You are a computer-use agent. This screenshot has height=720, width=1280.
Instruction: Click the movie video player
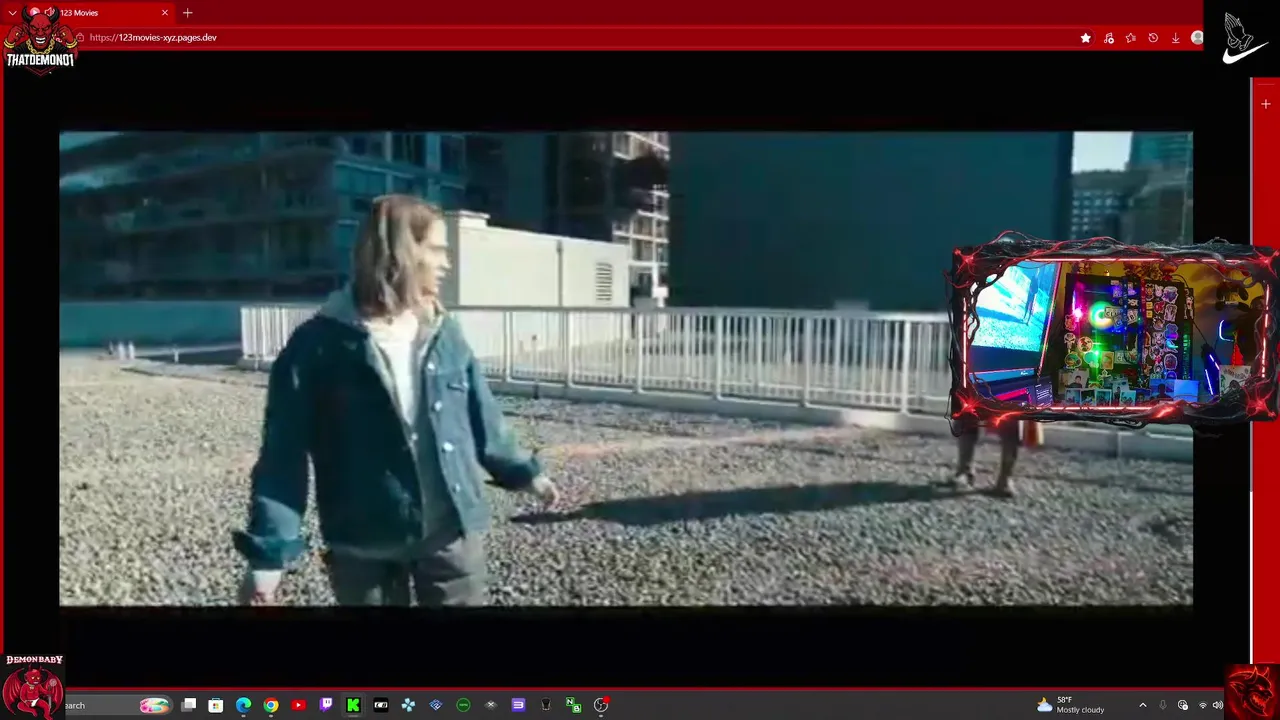point(626,369)
